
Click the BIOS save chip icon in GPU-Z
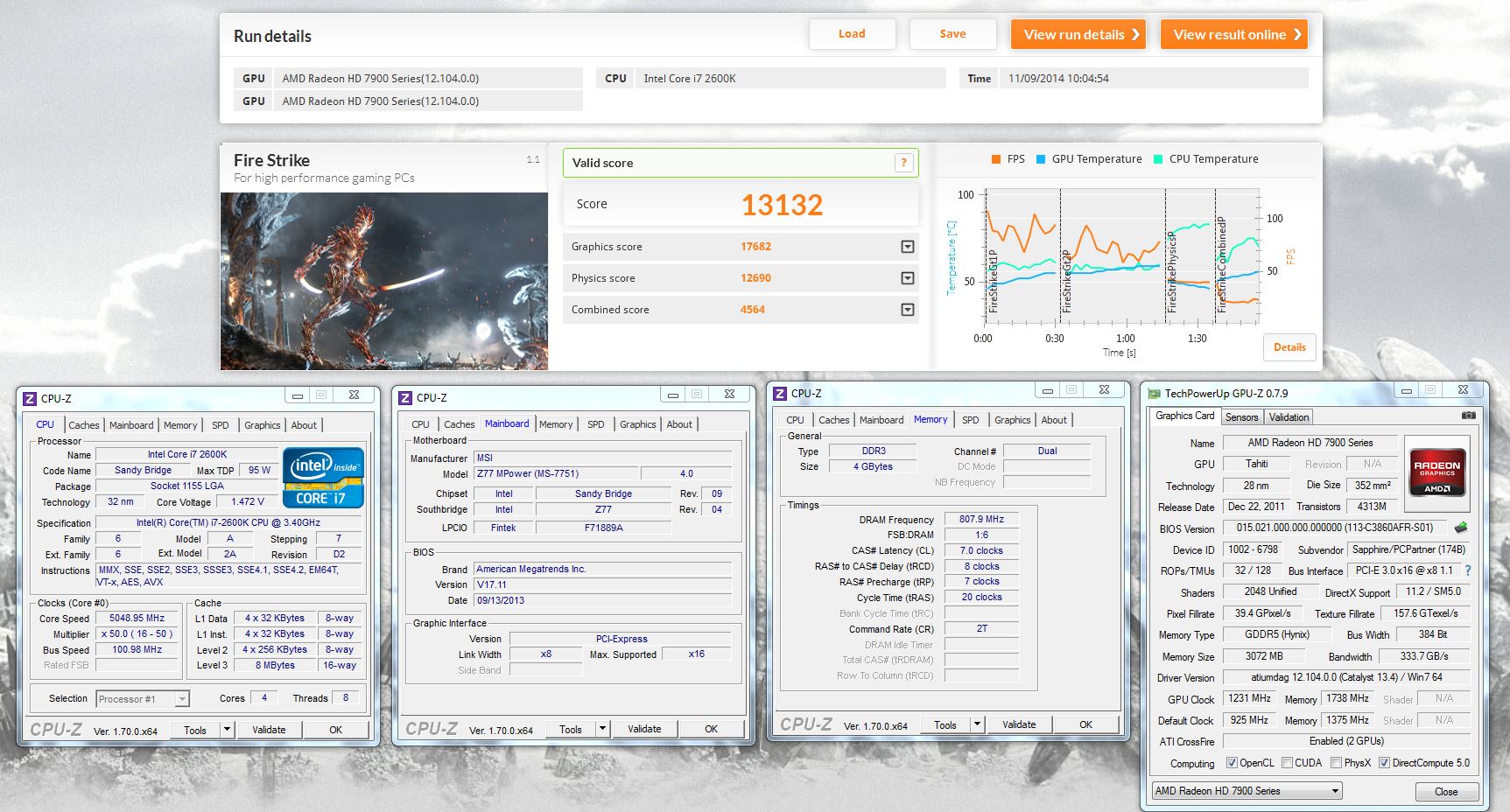click(1460, 528)
